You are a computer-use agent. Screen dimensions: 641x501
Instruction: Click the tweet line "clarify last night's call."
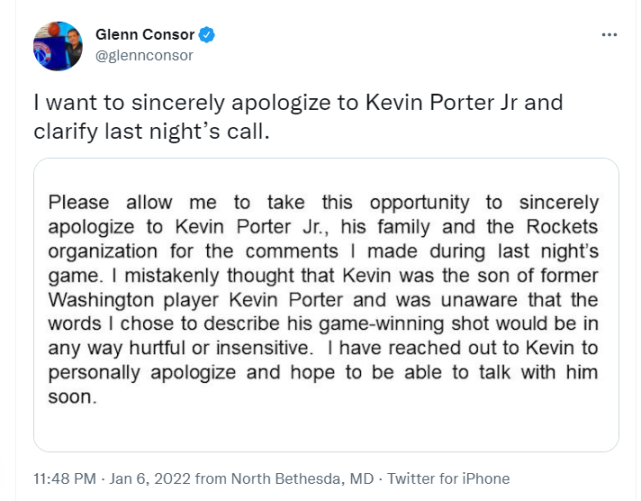click(x=152, y=131)
